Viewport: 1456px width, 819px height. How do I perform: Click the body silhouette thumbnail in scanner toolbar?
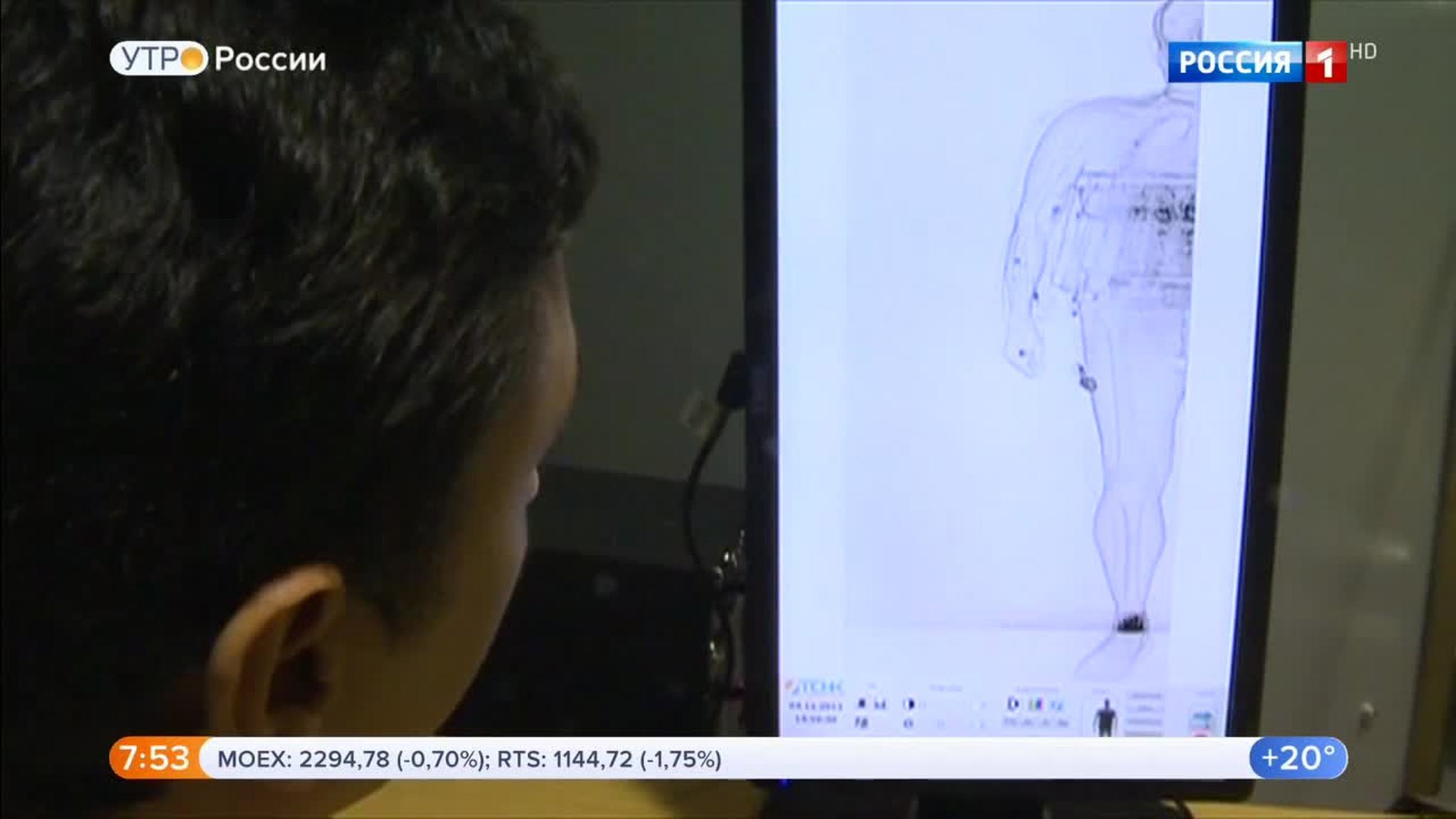(1105, 717)
